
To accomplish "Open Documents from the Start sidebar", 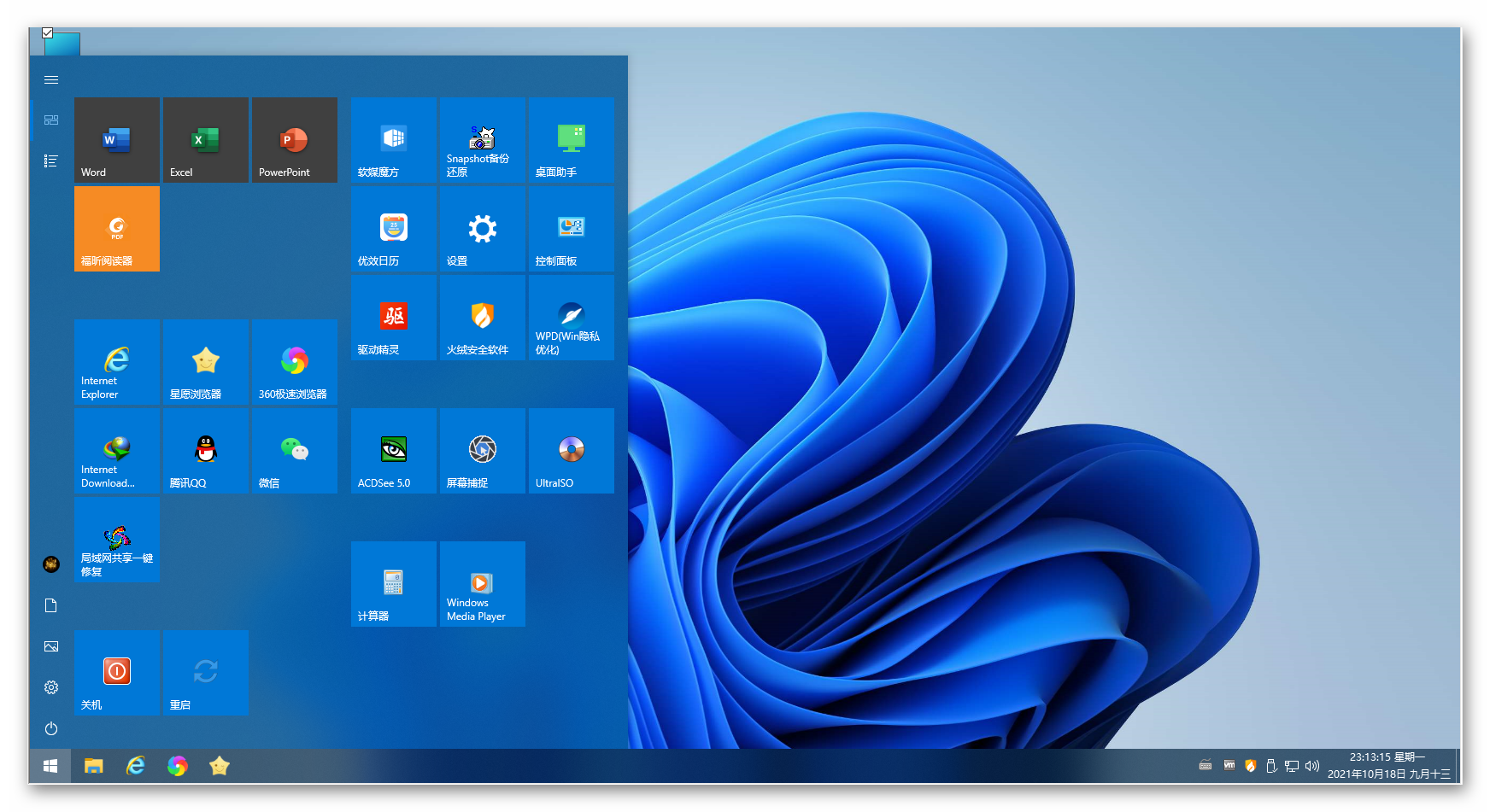I will [51, 605].
